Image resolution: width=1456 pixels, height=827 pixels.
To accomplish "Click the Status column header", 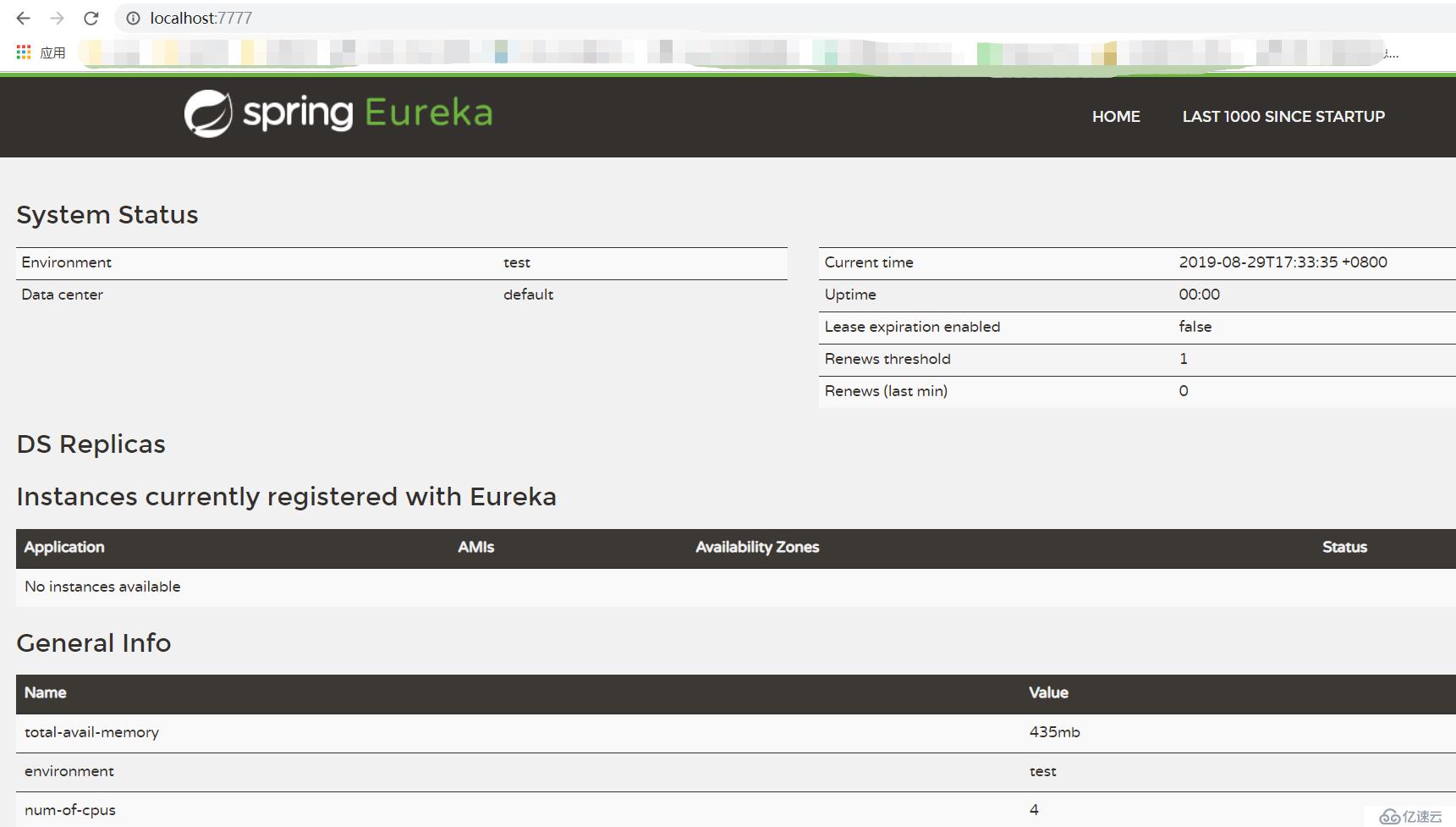I will [x=1344, y=548].
